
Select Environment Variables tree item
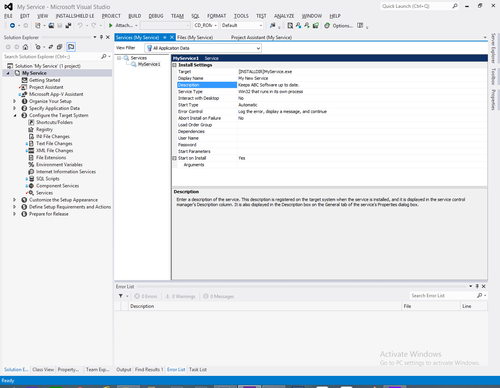(59, 164)
